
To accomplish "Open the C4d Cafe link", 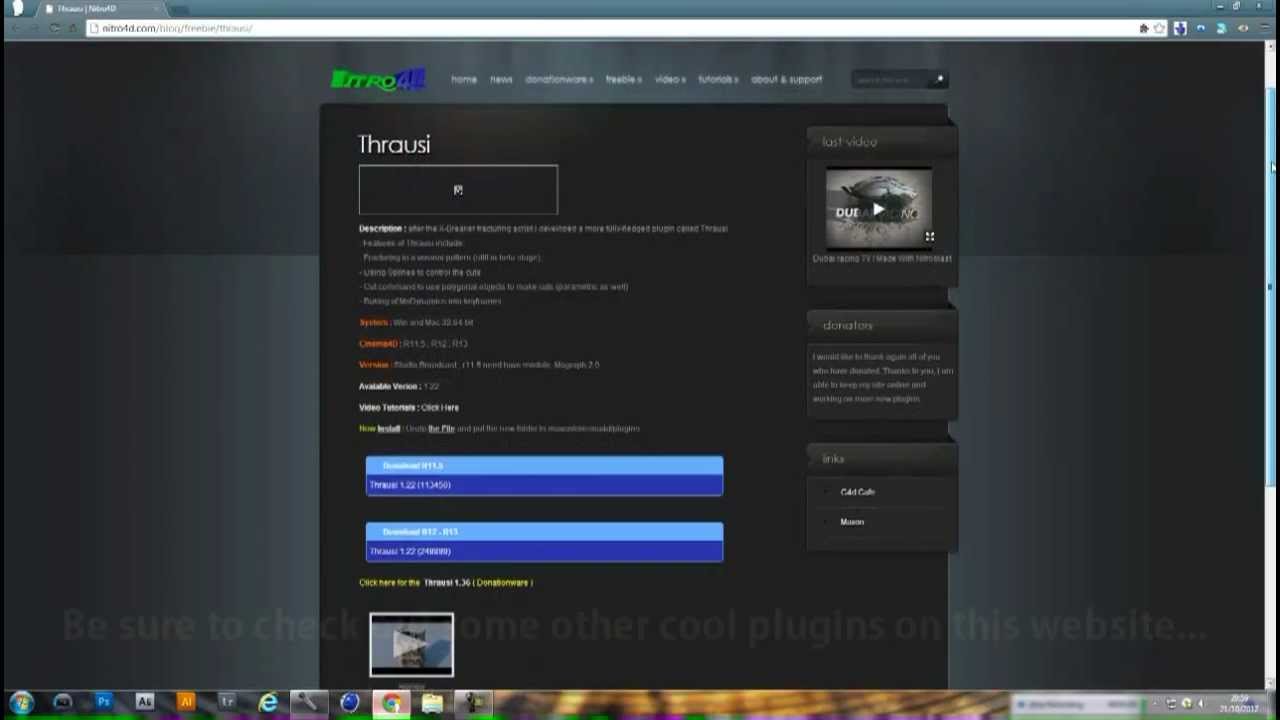I will pyautogui.click(x=857, y=492).
